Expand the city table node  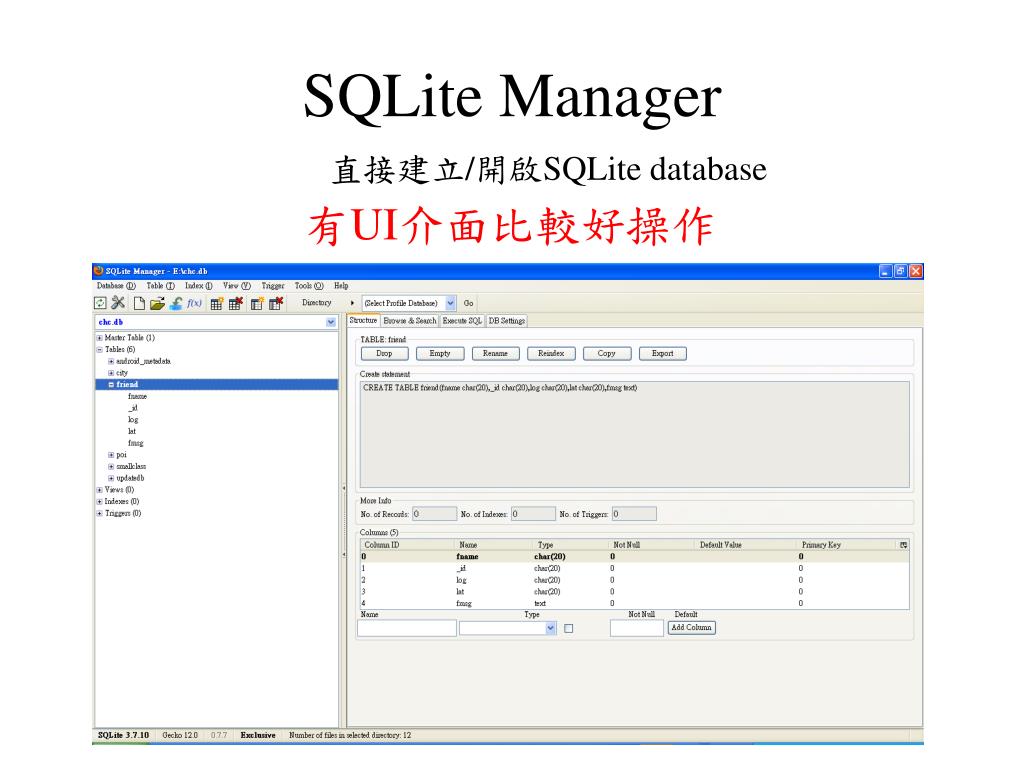click(111, 374)
